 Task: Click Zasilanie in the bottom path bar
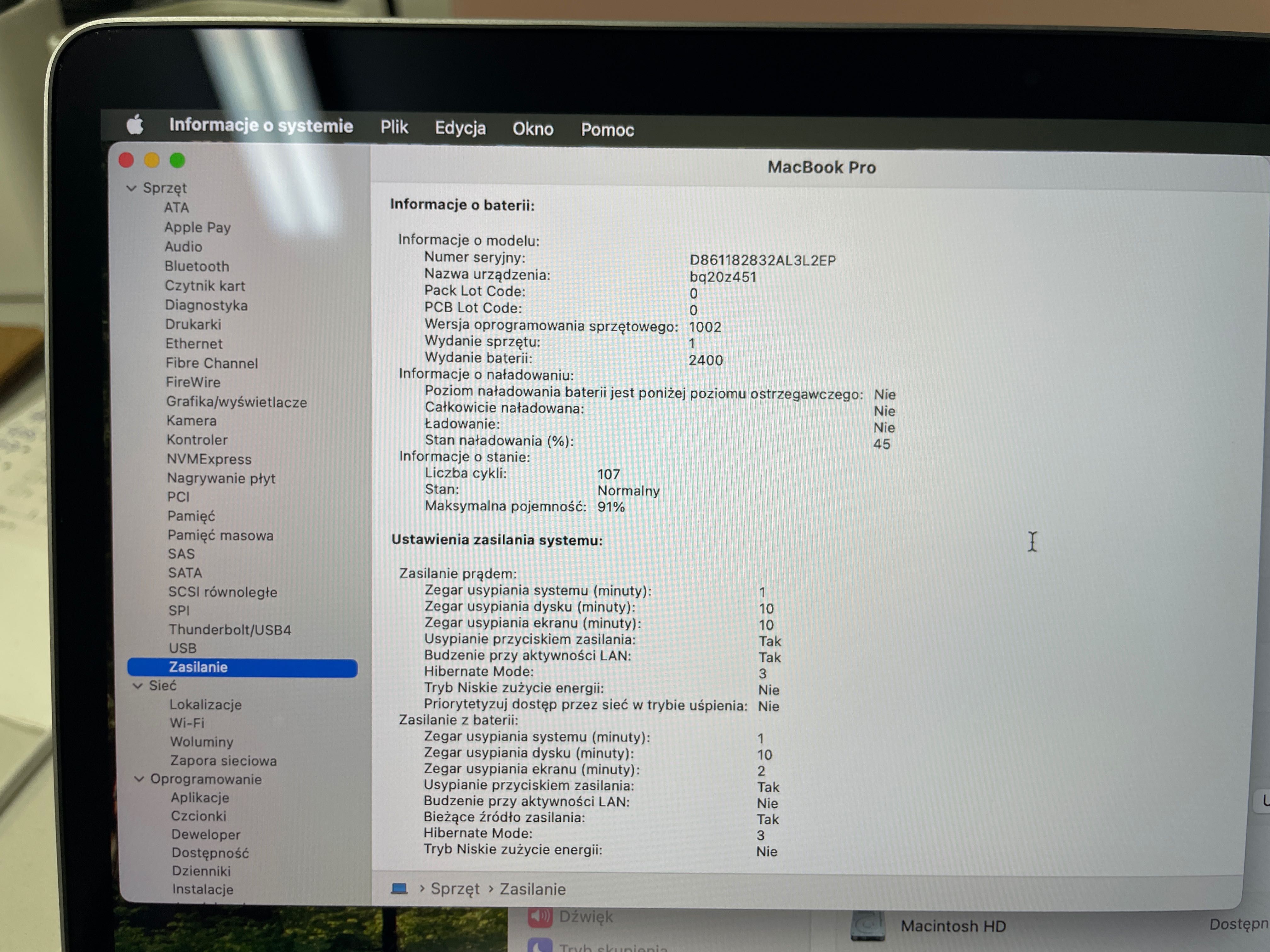tap(533, 889)
